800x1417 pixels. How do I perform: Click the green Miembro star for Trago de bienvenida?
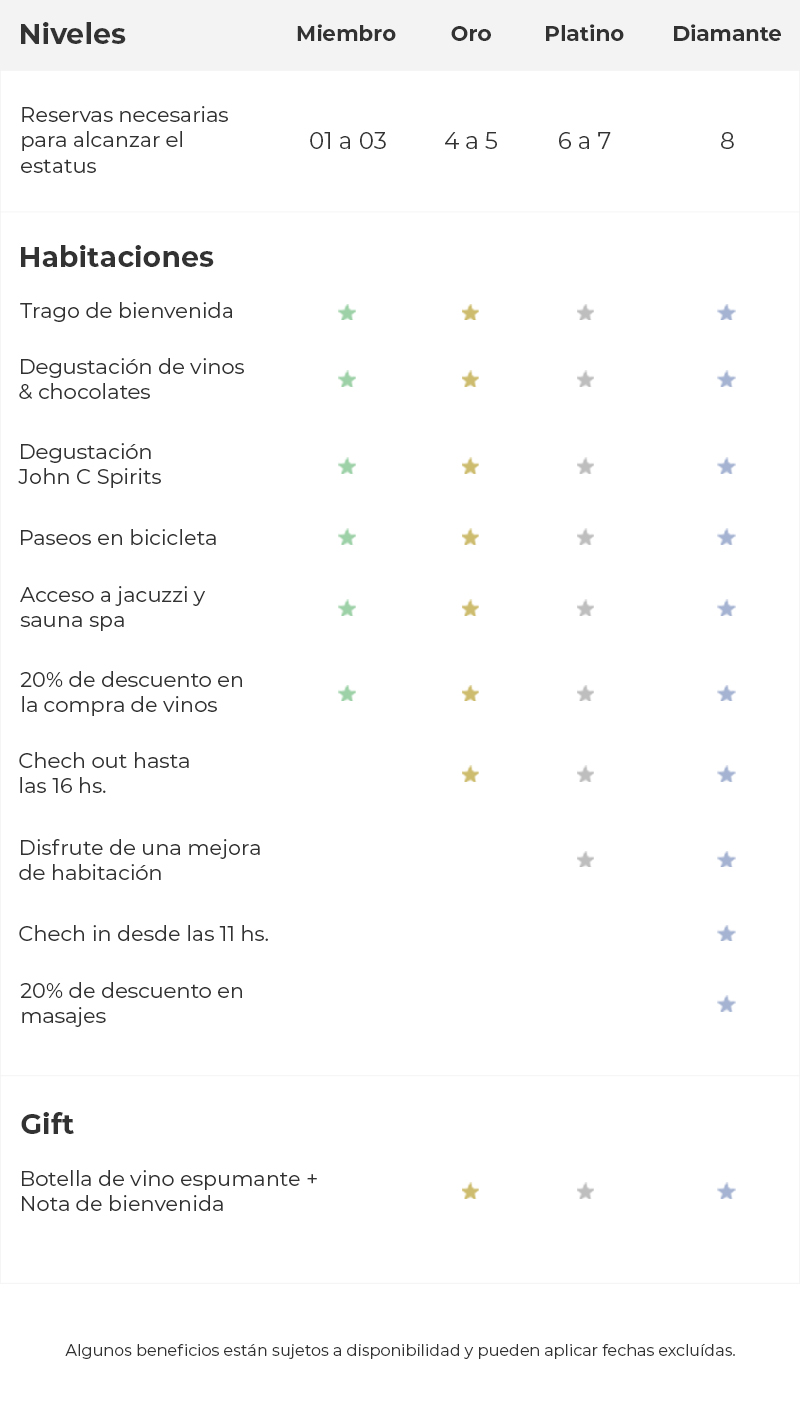click(347, 313)
